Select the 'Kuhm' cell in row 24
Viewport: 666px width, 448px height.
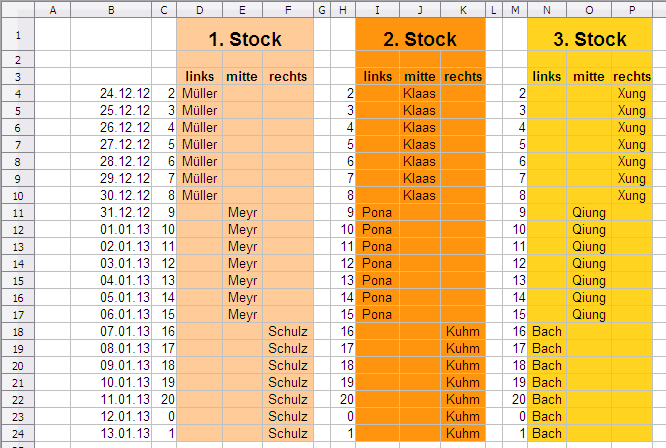tap(462, 433)
